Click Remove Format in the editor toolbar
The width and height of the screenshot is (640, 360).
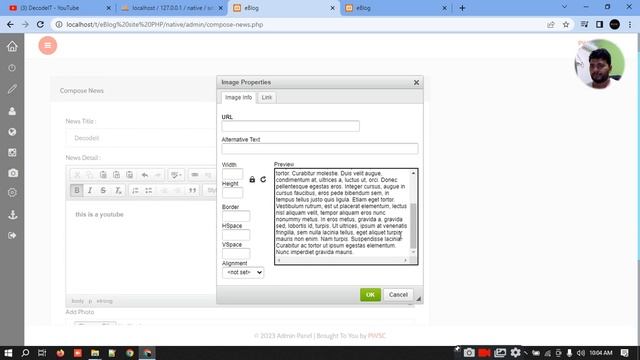(x=118, y=190)
